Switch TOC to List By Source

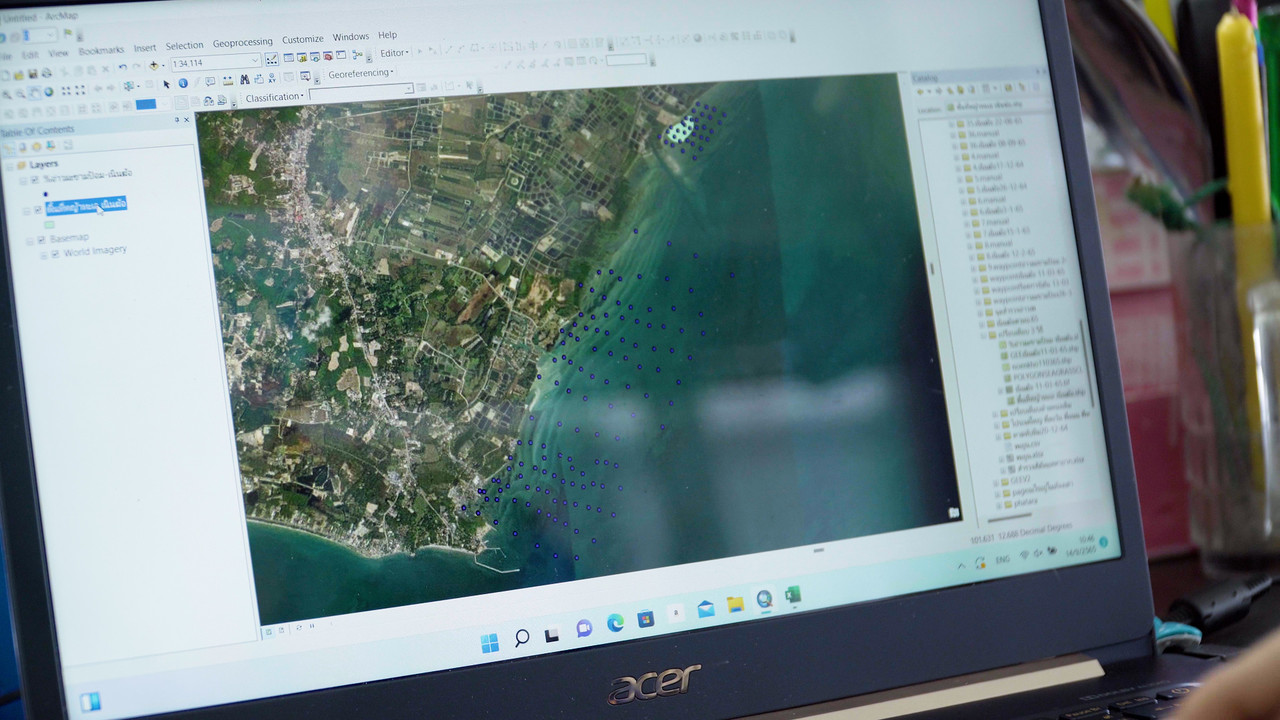tap(23, 147)
